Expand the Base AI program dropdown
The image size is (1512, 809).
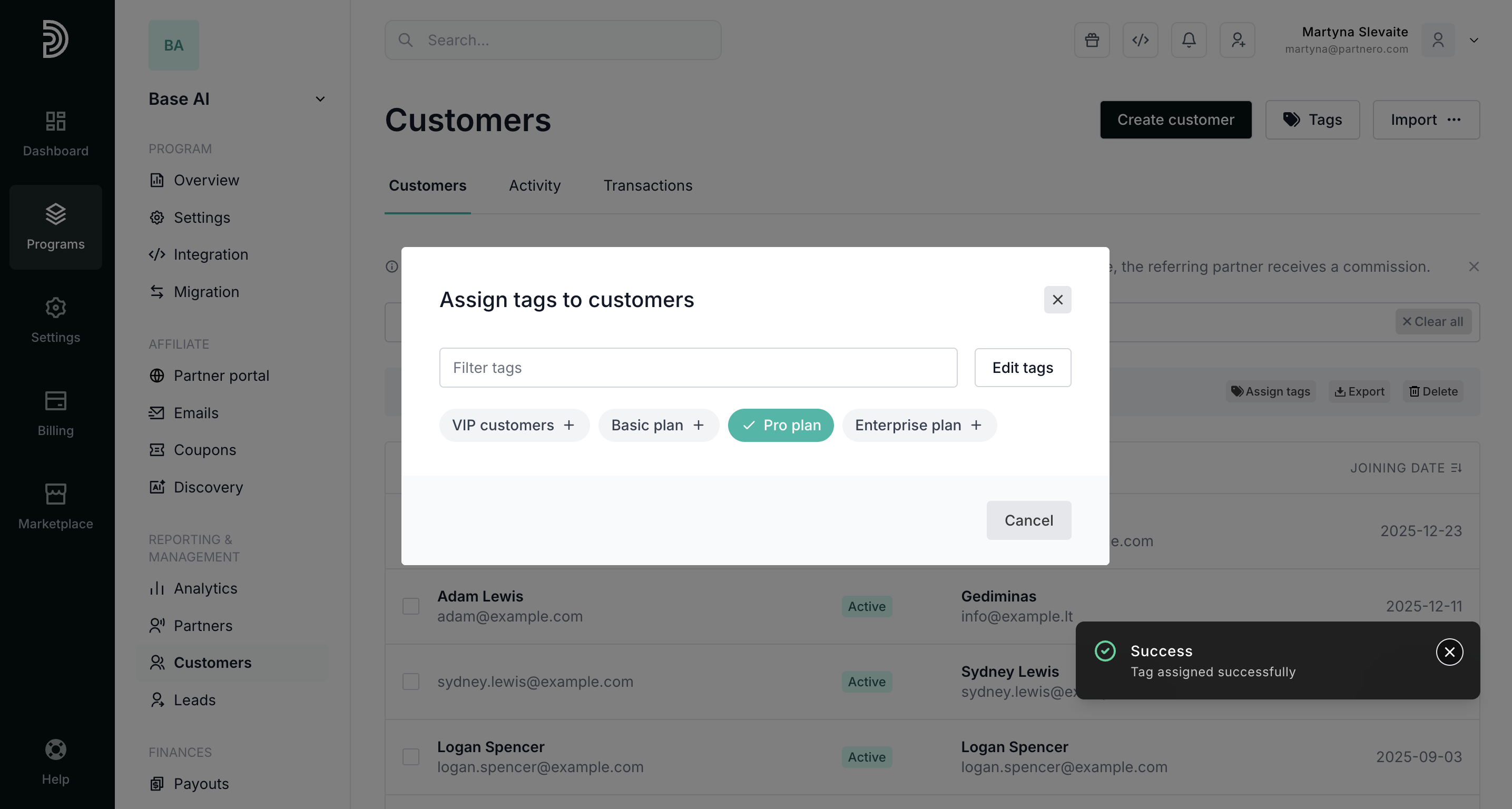(x=320, y=99)
